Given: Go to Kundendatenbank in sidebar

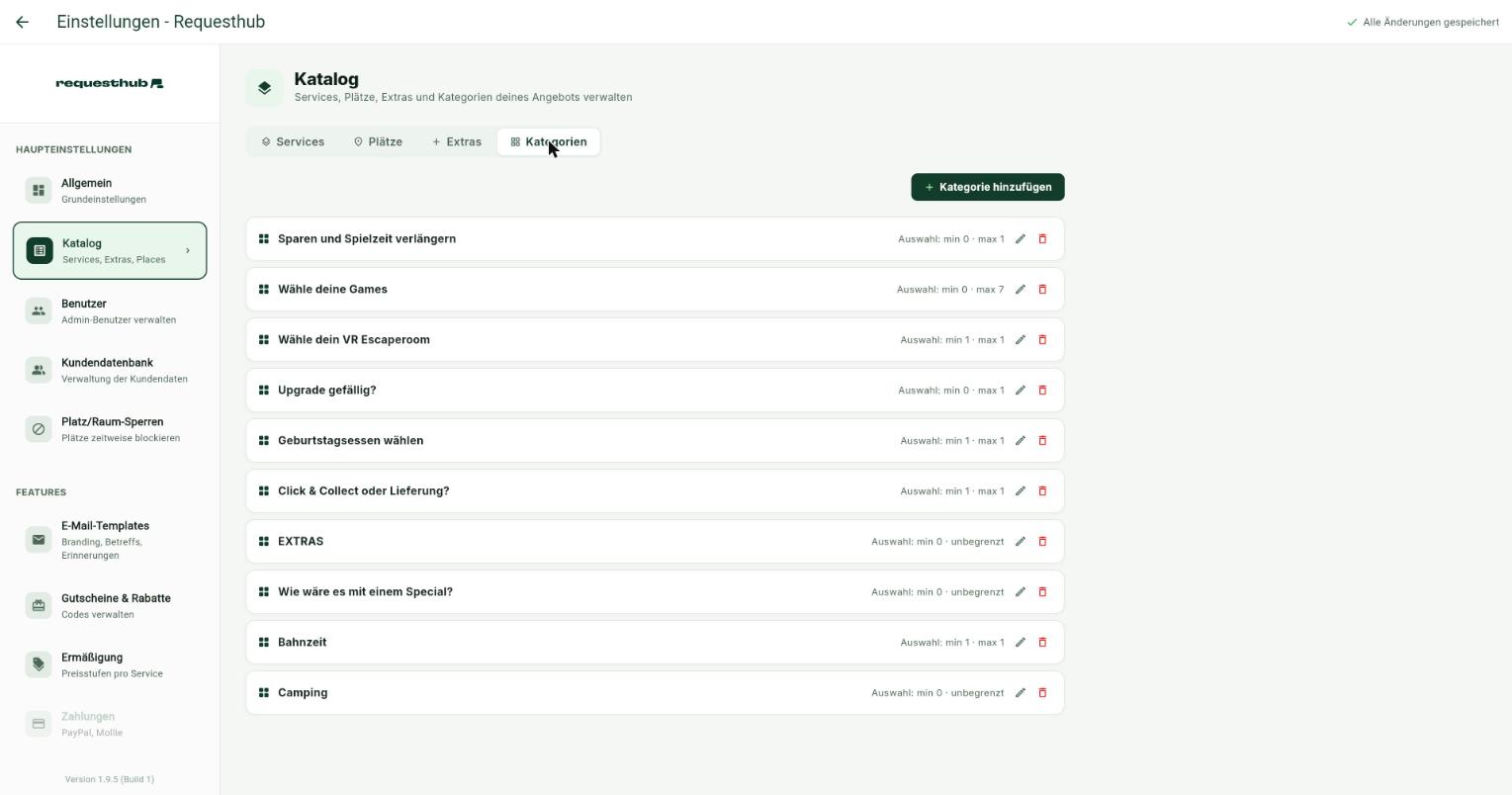Looking at the screenshot, I should [110, 371].
